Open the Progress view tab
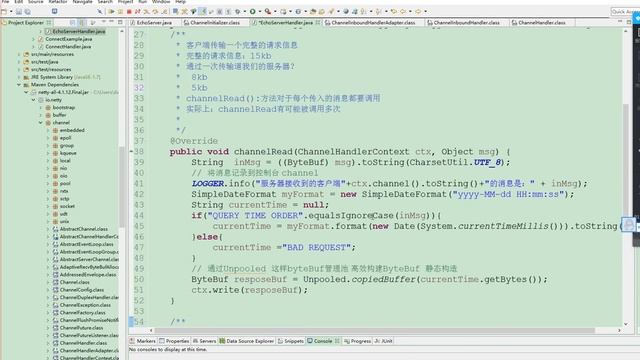 358,341
